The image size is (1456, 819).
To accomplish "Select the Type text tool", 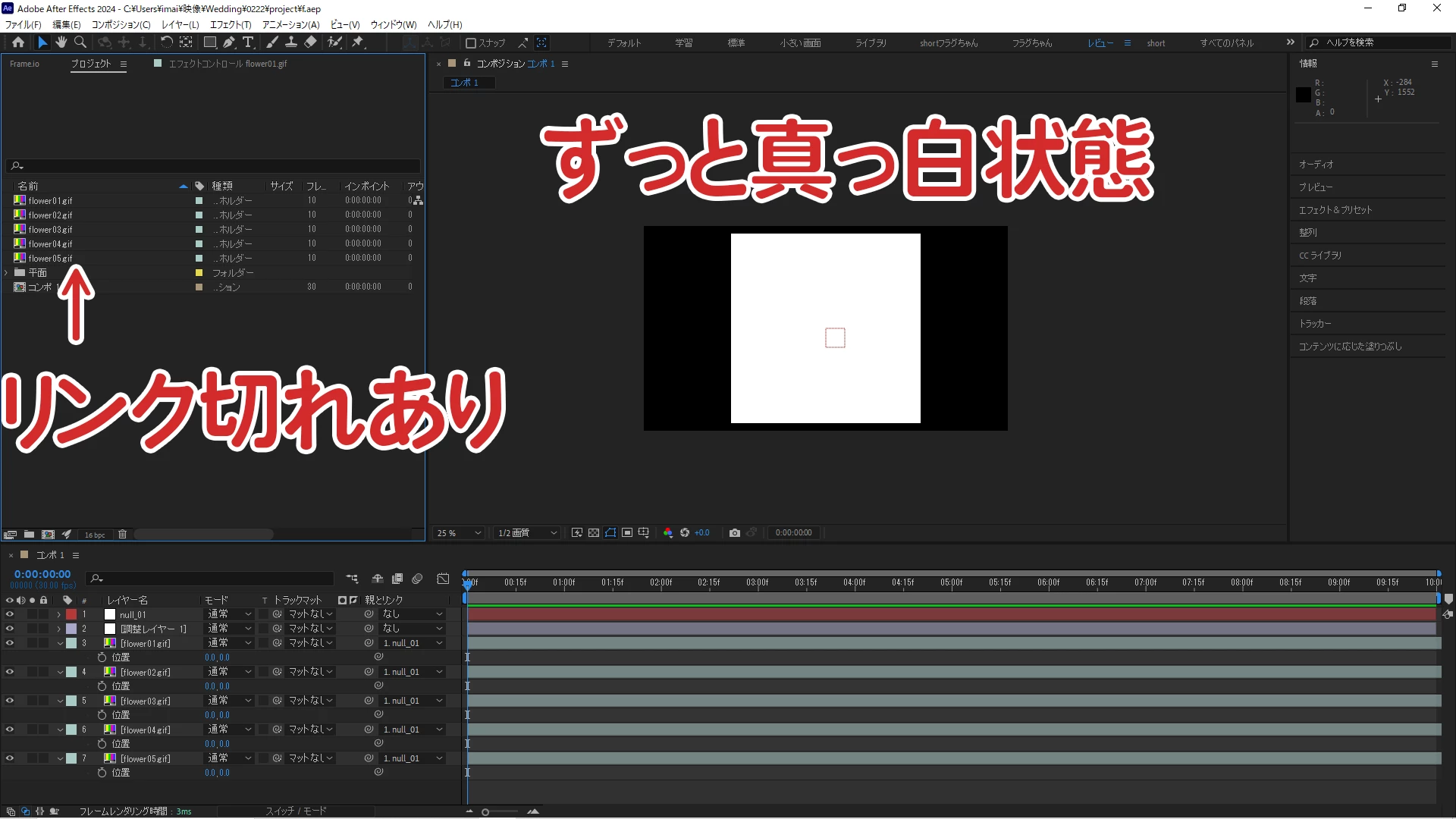I will pyautogui.click(x=248, y=42).
